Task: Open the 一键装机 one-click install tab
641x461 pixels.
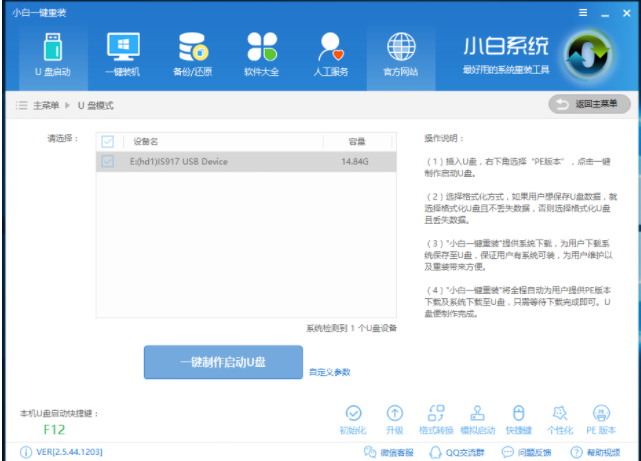Action: [x=123, y=54]
